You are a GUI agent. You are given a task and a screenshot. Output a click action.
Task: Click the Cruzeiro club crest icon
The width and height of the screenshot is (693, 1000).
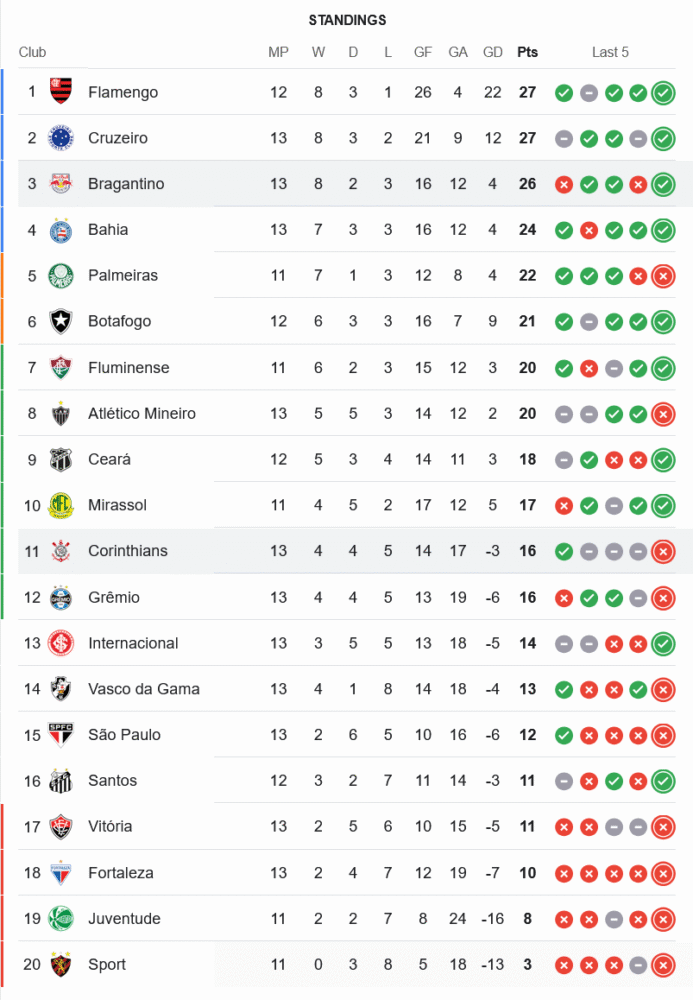[x=61, y=138]
